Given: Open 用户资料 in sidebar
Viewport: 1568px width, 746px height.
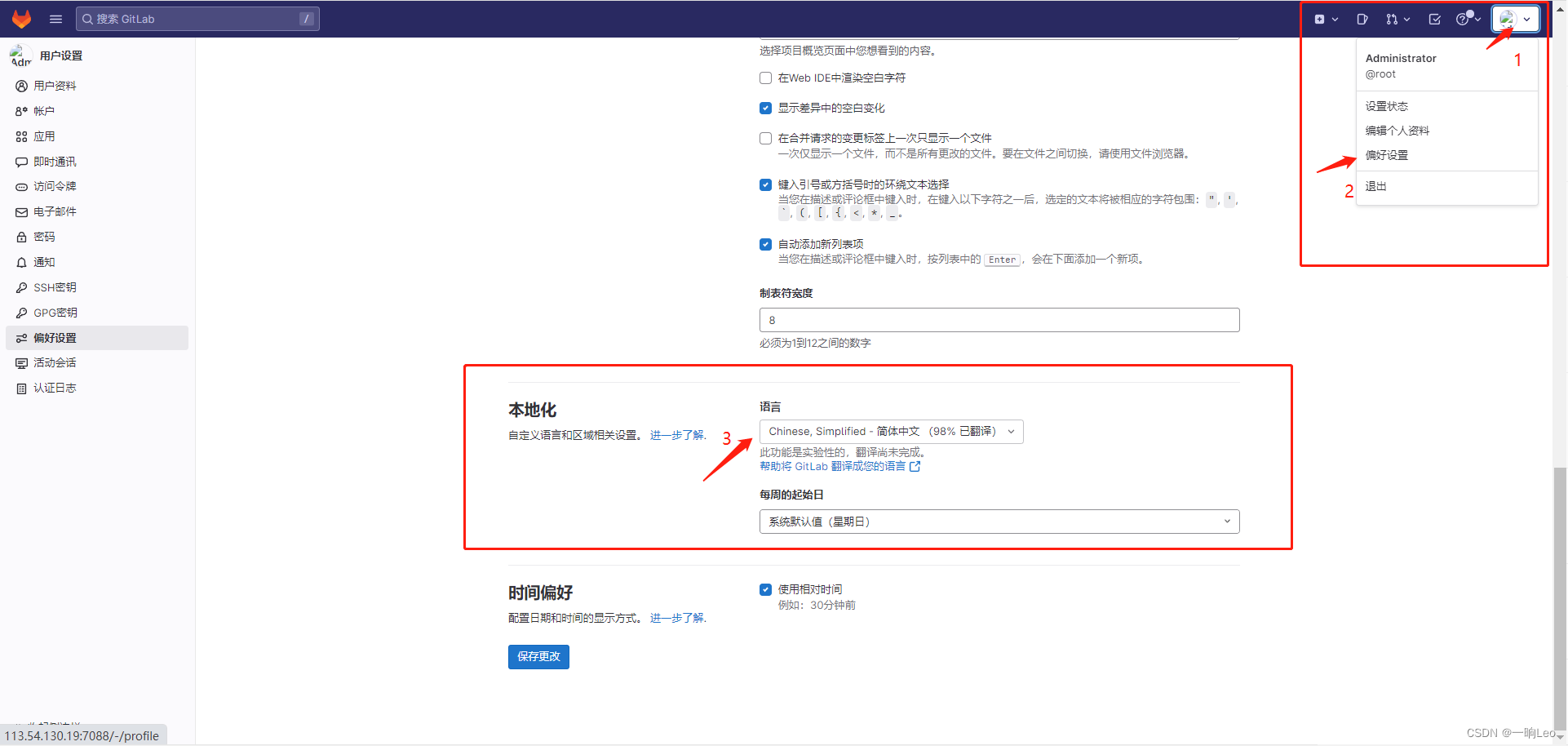Looking at the screenshot, I should tap(55, 86).
